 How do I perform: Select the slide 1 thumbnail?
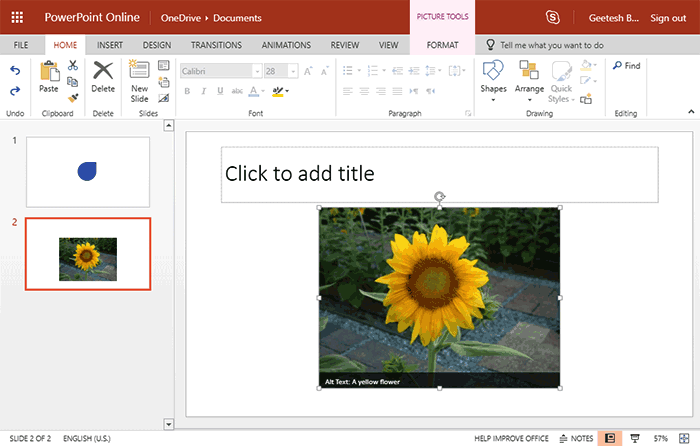[88, 172]
